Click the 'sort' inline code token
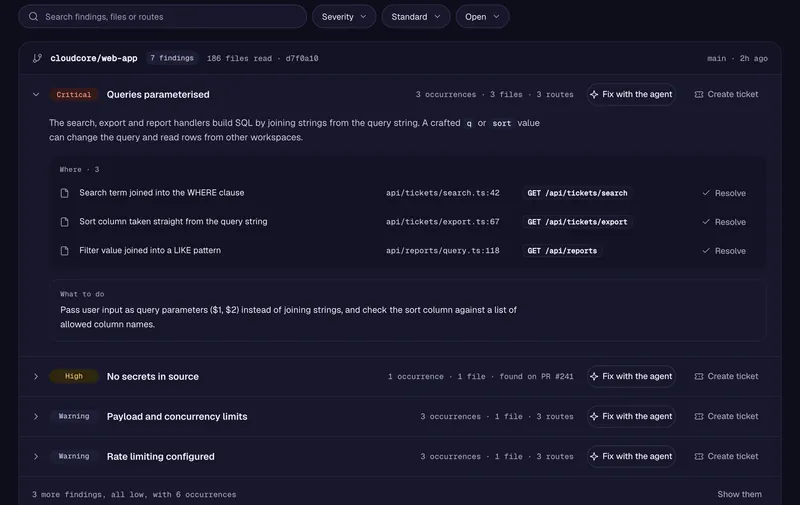Viewport: 800px width, 505px height. coord(502,123)
